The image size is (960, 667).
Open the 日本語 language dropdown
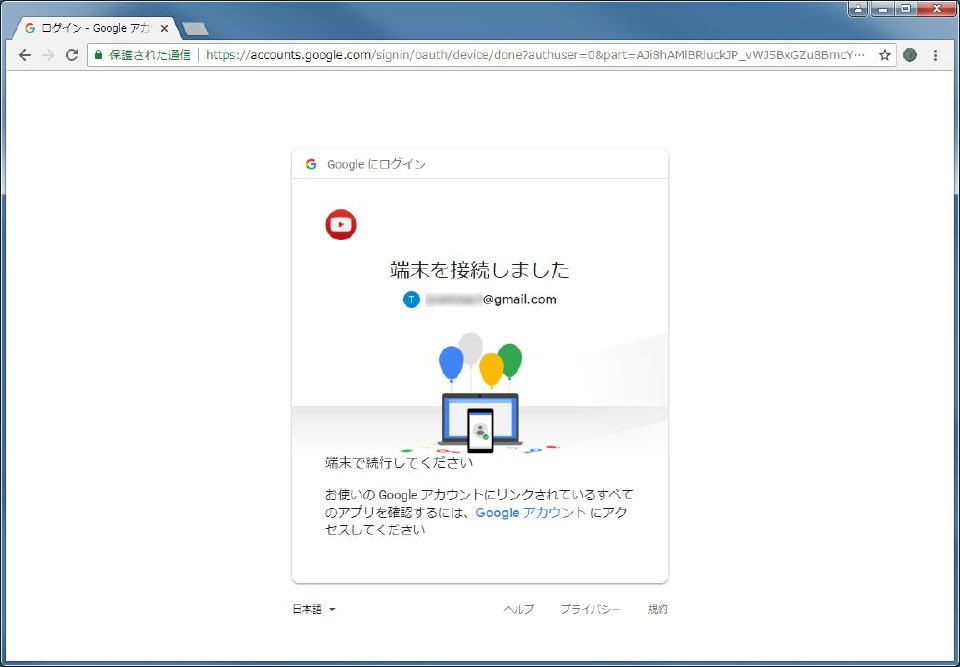pos(314,609)
